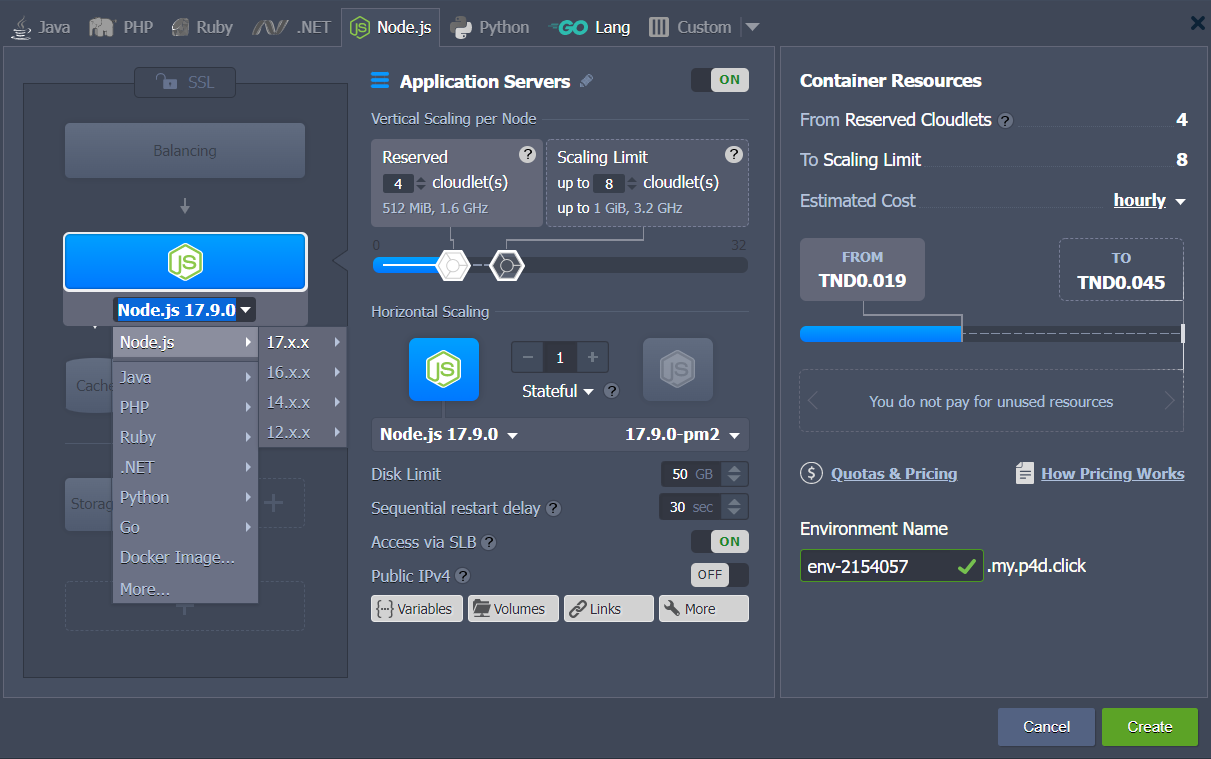Turn off the Application Servers toggle
Viewport: 1211px width, 759px height.
pos(720,80)
